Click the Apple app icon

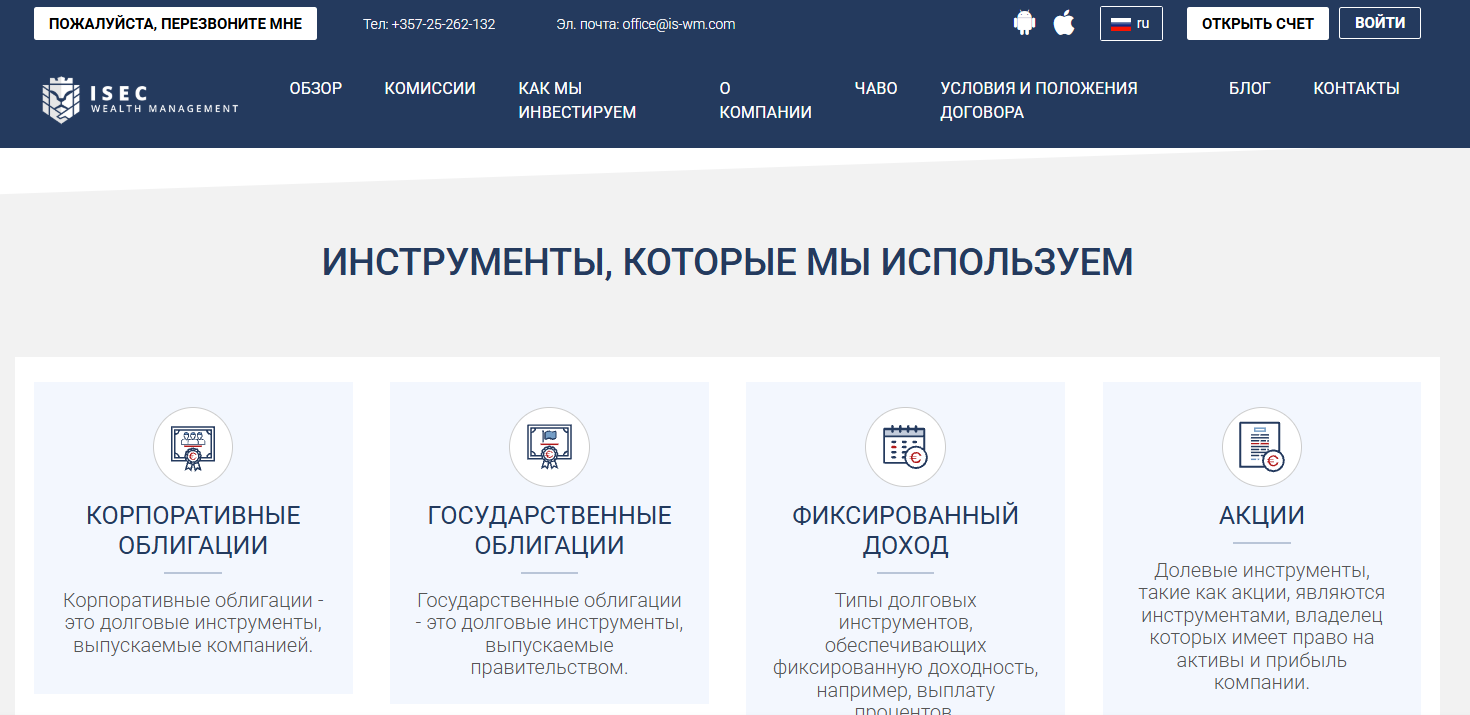coord(1064,21)
